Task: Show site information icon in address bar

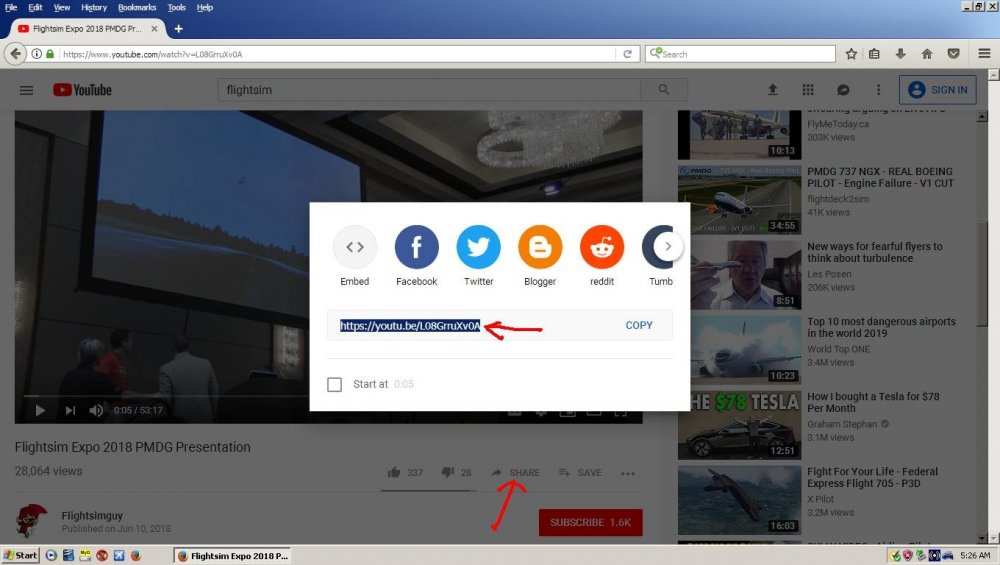Action: 36,54
